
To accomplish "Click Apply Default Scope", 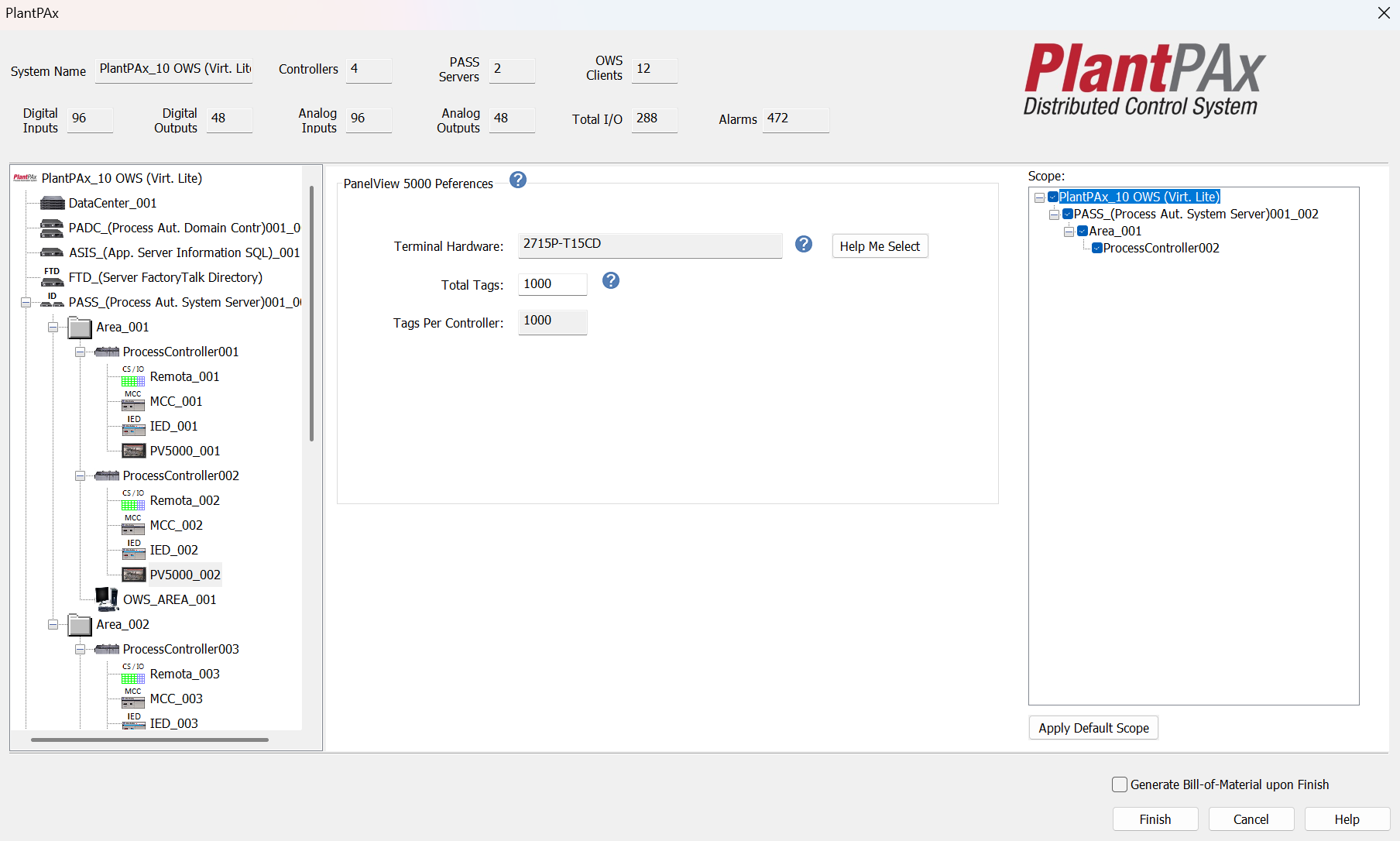I will [1093, 728].
